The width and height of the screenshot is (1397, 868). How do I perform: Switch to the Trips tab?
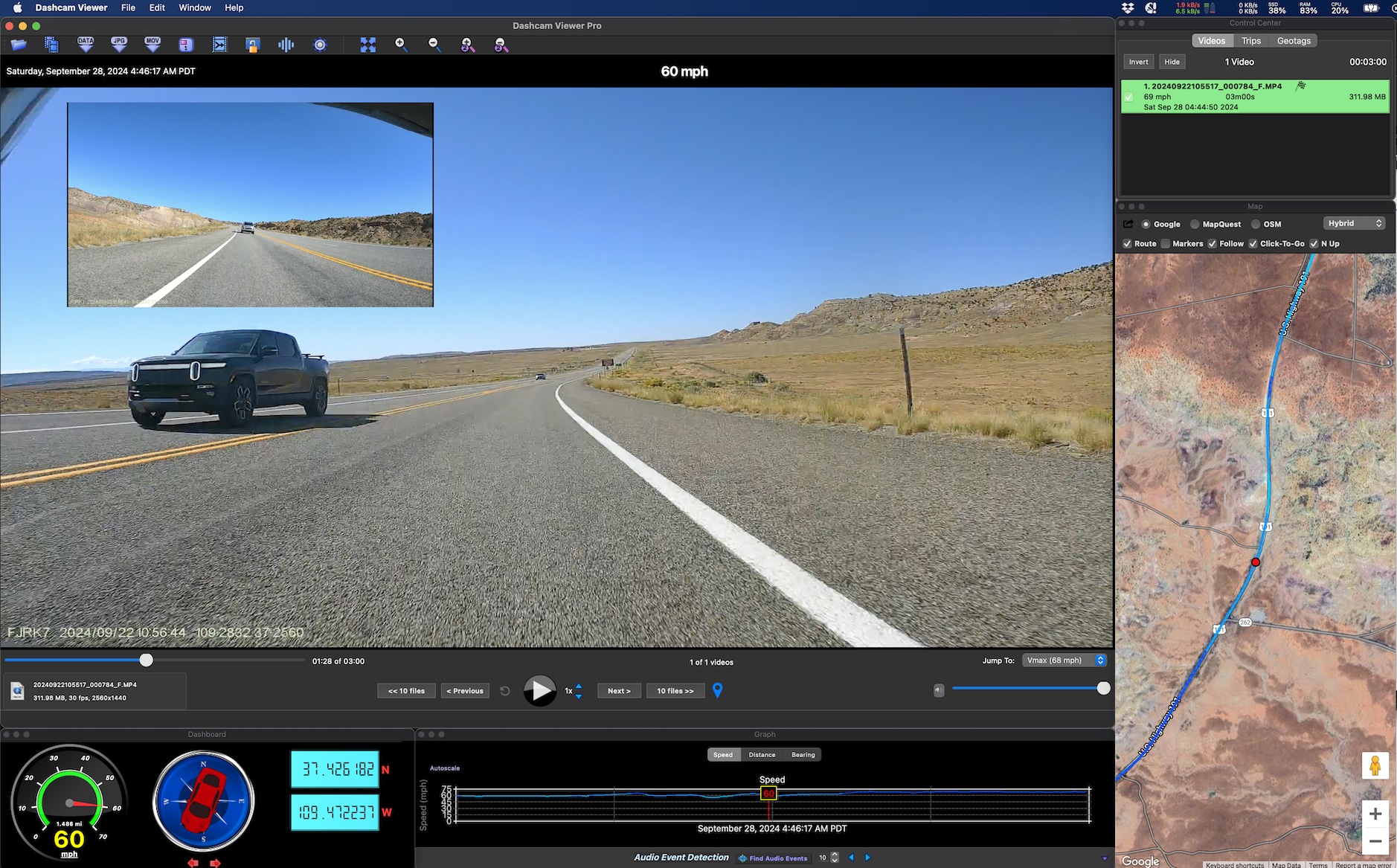1251,41
